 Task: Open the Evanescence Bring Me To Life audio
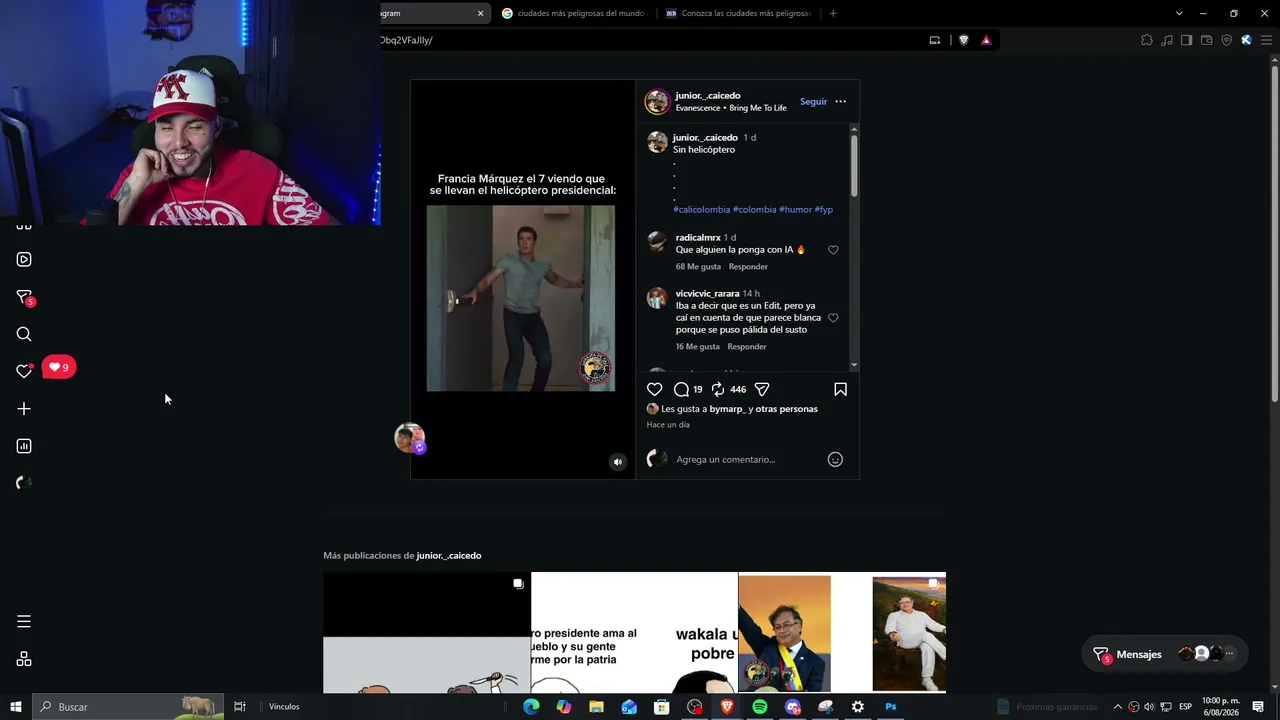(731, 108)
